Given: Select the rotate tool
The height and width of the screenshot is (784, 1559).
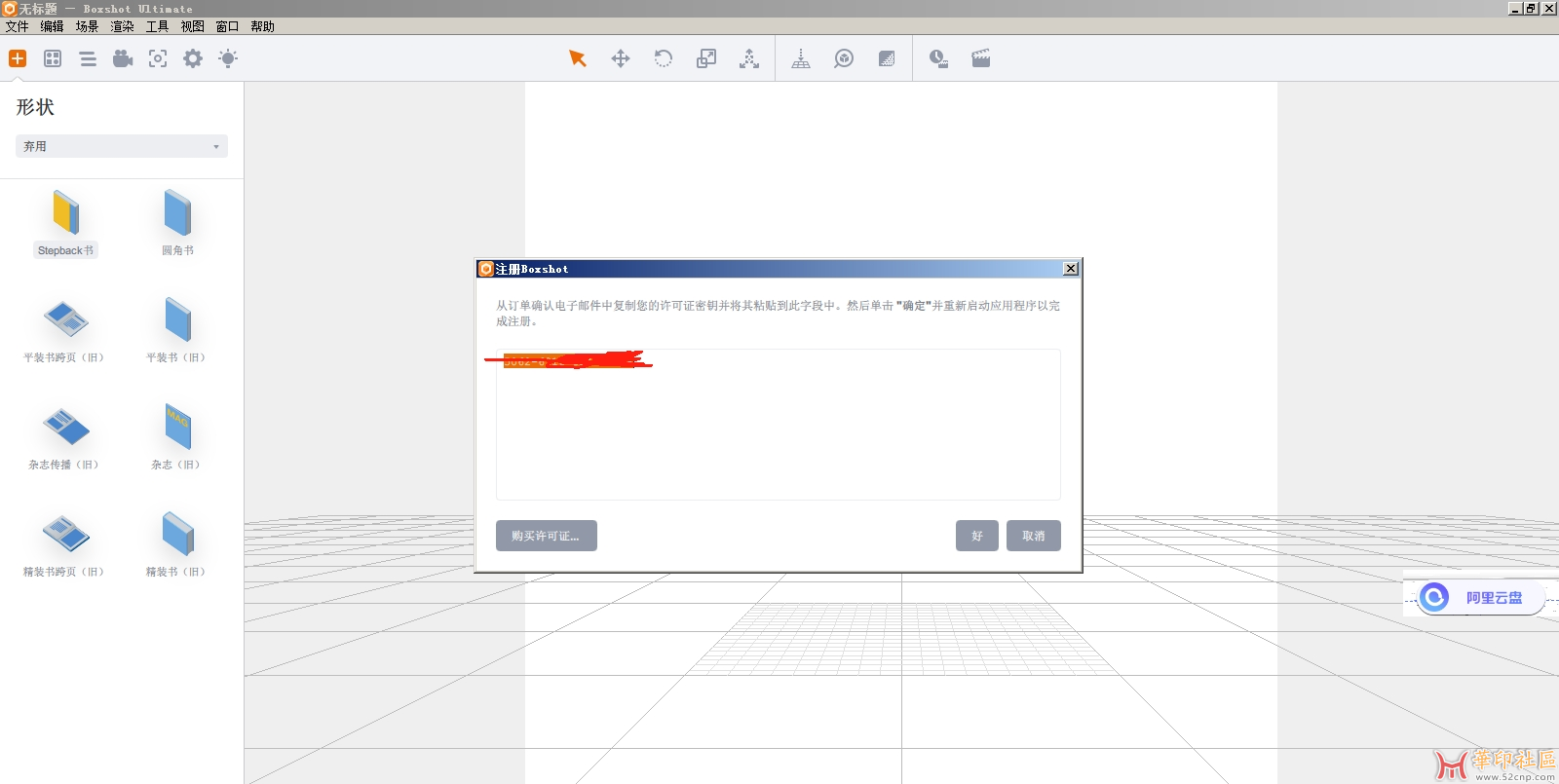Looking at the screenshot, I should (x=664, y=58).
